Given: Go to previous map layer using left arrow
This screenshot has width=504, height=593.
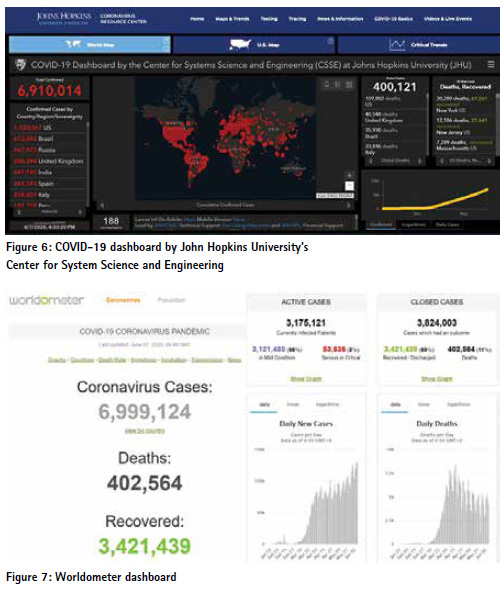Looking at the screenshot, I should click(x=102, y=205).
